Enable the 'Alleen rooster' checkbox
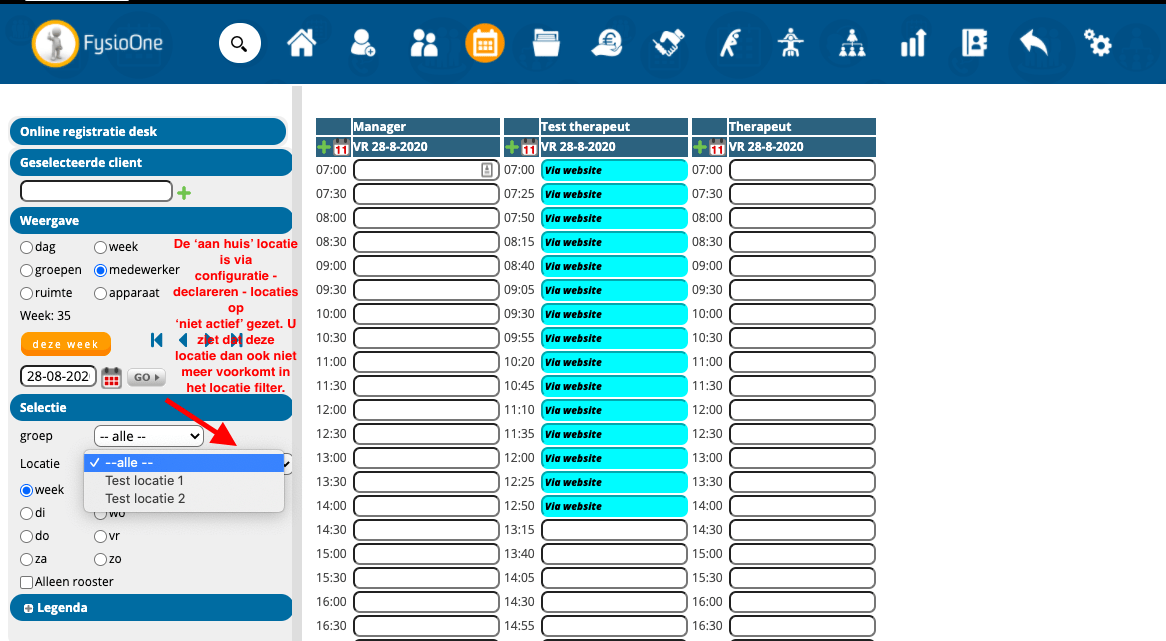1166x641 pixels. click(27, 582)
